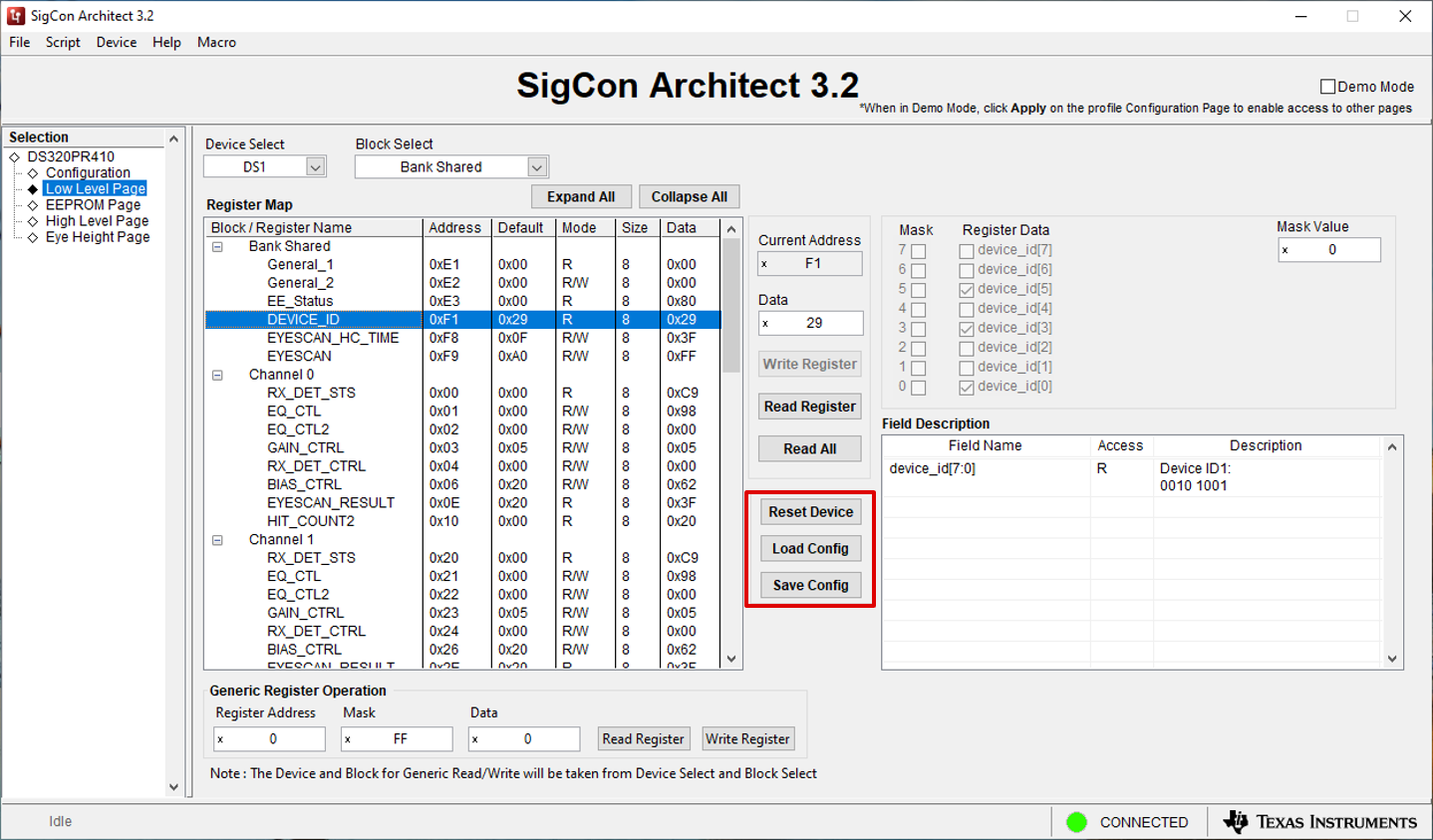The height and width of the screenshot is (840, 1433).
Task: Click the filled diamond icon beside Low Level Page
Action: (33, 188)
